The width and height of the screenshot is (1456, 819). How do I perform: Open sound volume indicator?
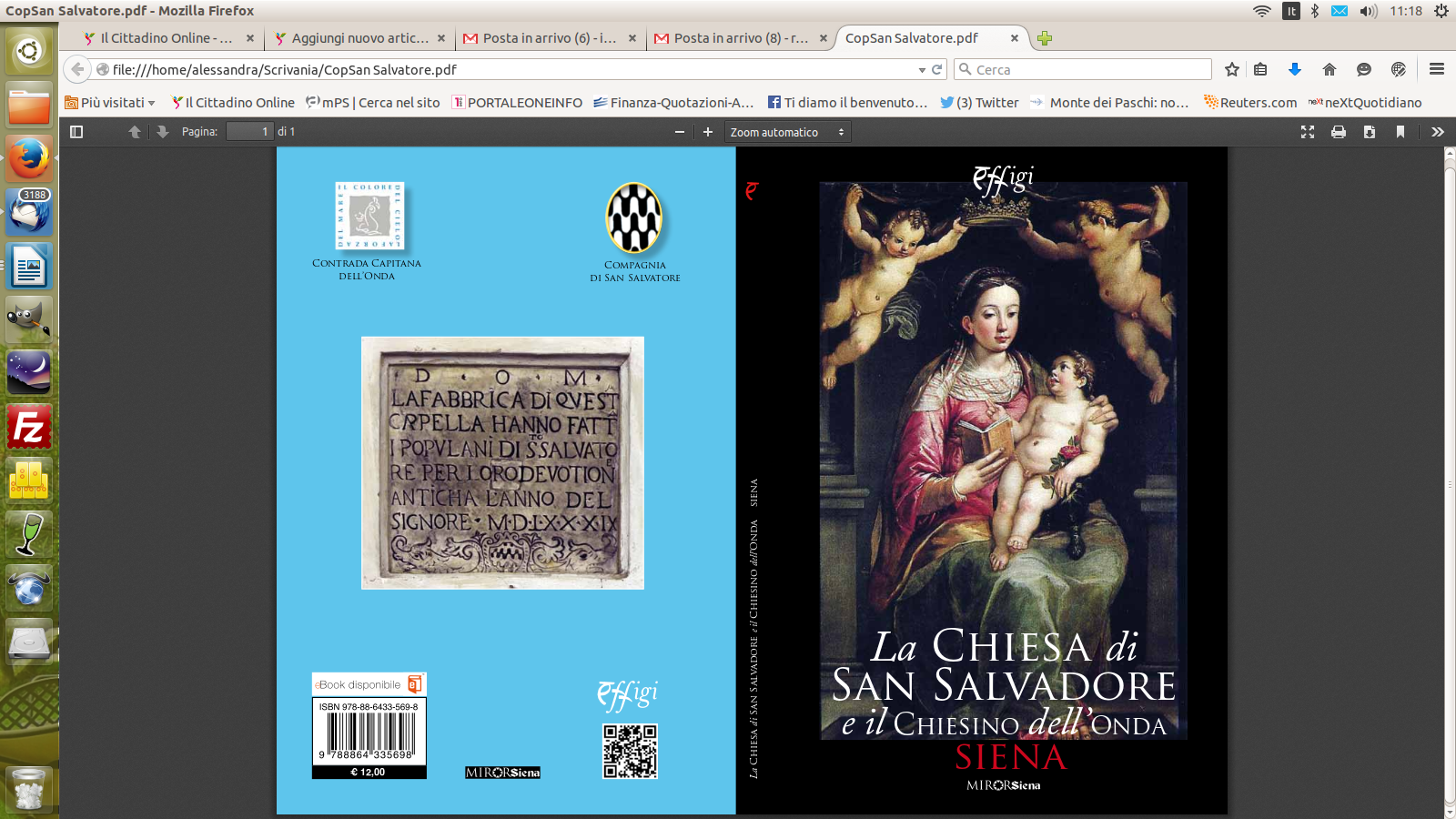[x=1368, y=11]
